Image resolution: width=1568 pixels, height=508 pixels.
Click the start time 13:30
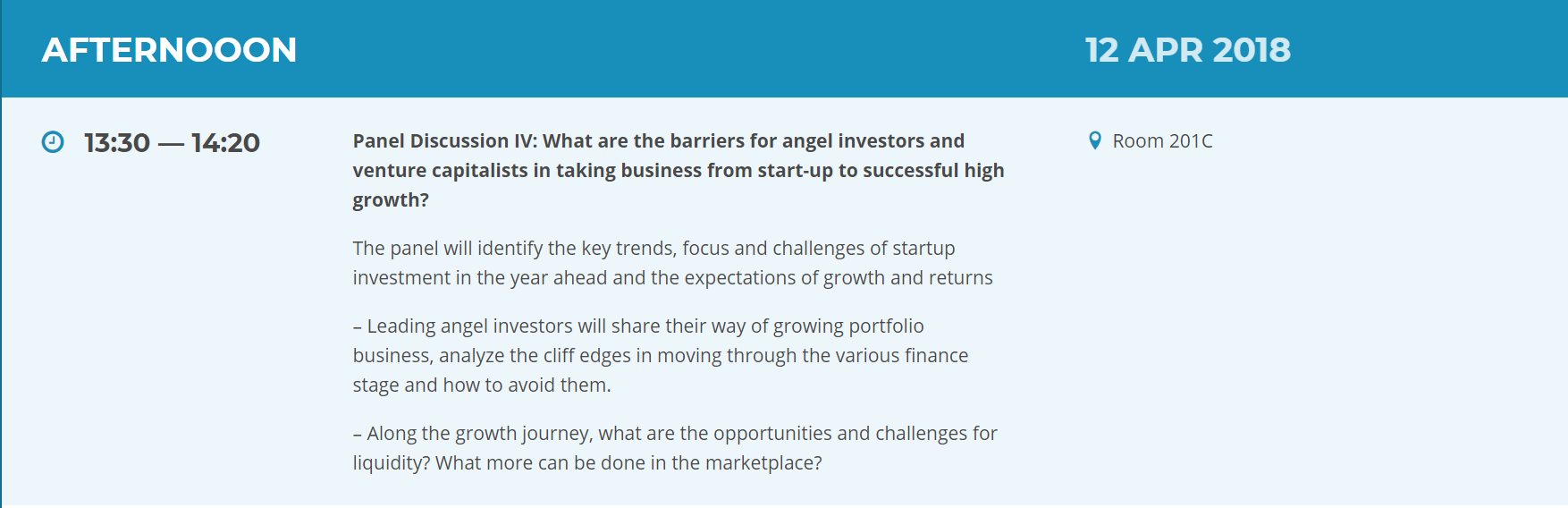pyautogui.click(x=117, y=142)
